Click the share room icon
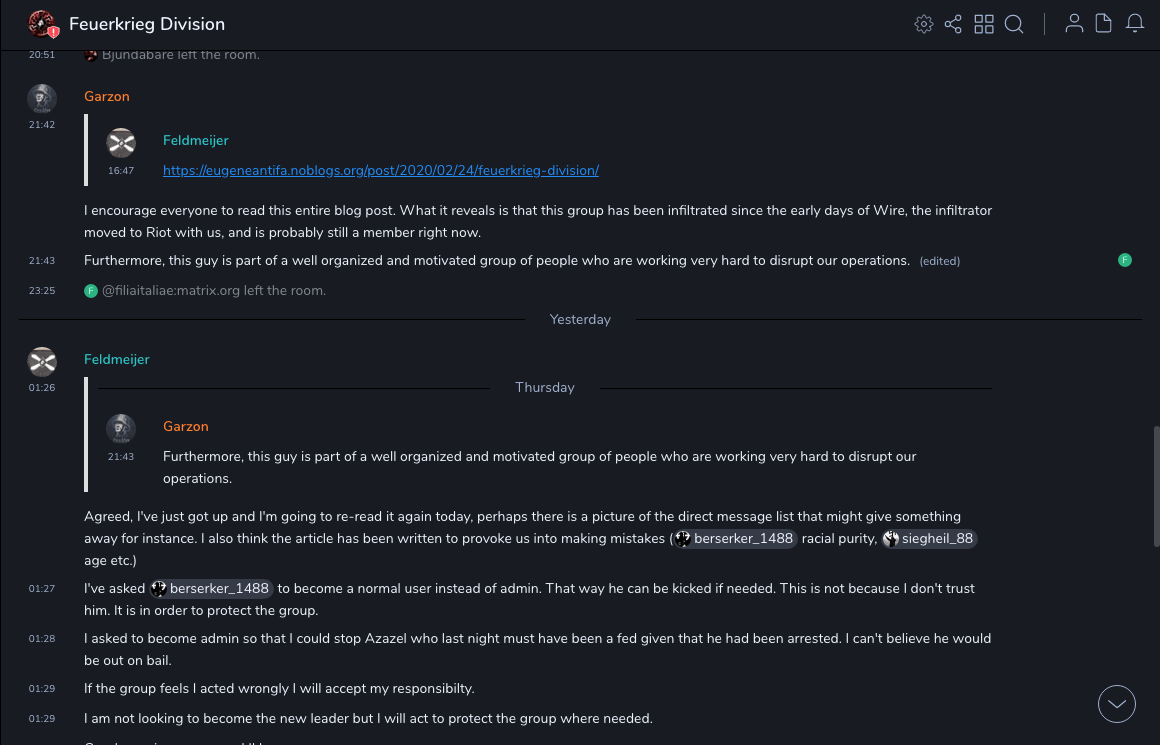The height and width of the screenshot is (745, 1160). pos(953,24)
